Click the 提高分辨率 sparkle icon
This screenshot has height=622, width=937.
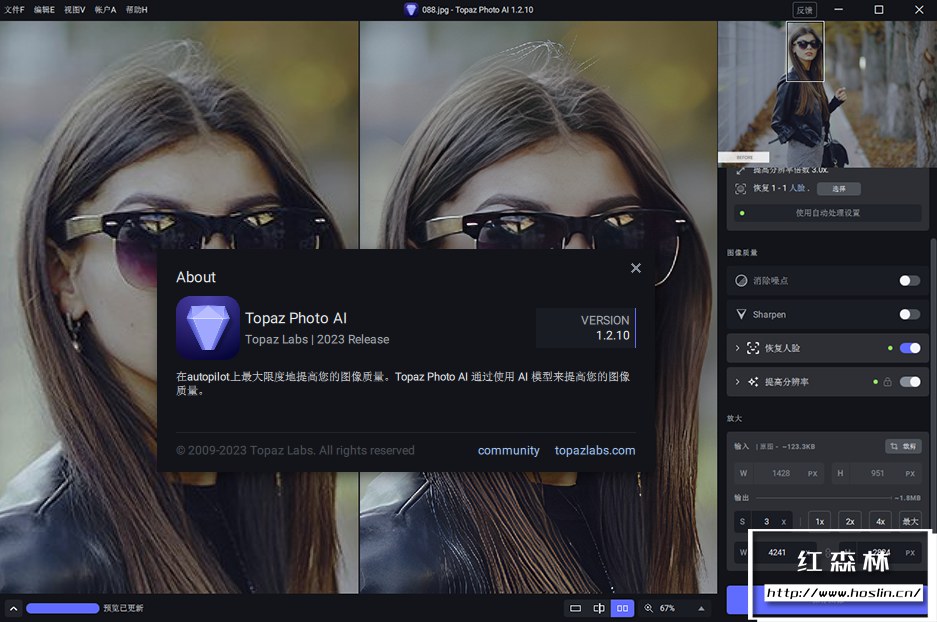point(753,382)
